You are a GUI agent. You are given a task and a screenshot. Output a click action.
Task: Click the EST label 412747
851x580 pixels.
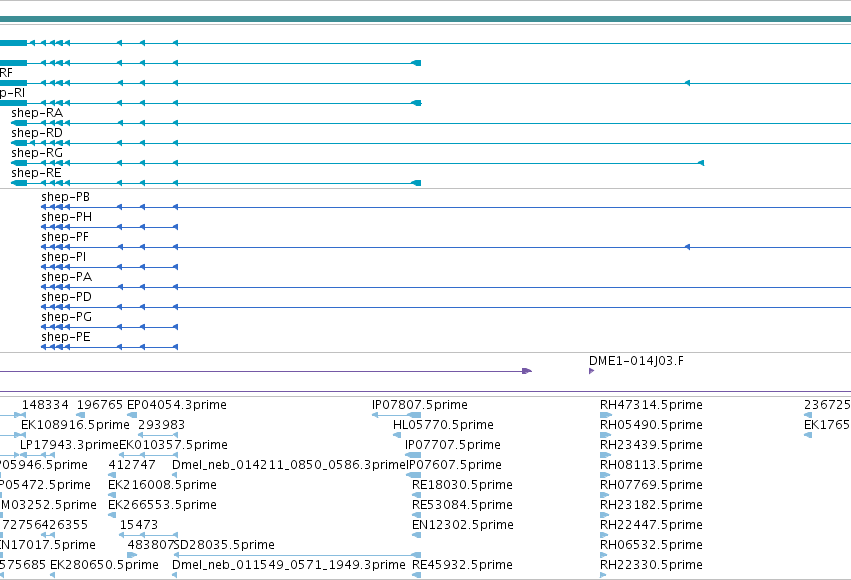132,465
